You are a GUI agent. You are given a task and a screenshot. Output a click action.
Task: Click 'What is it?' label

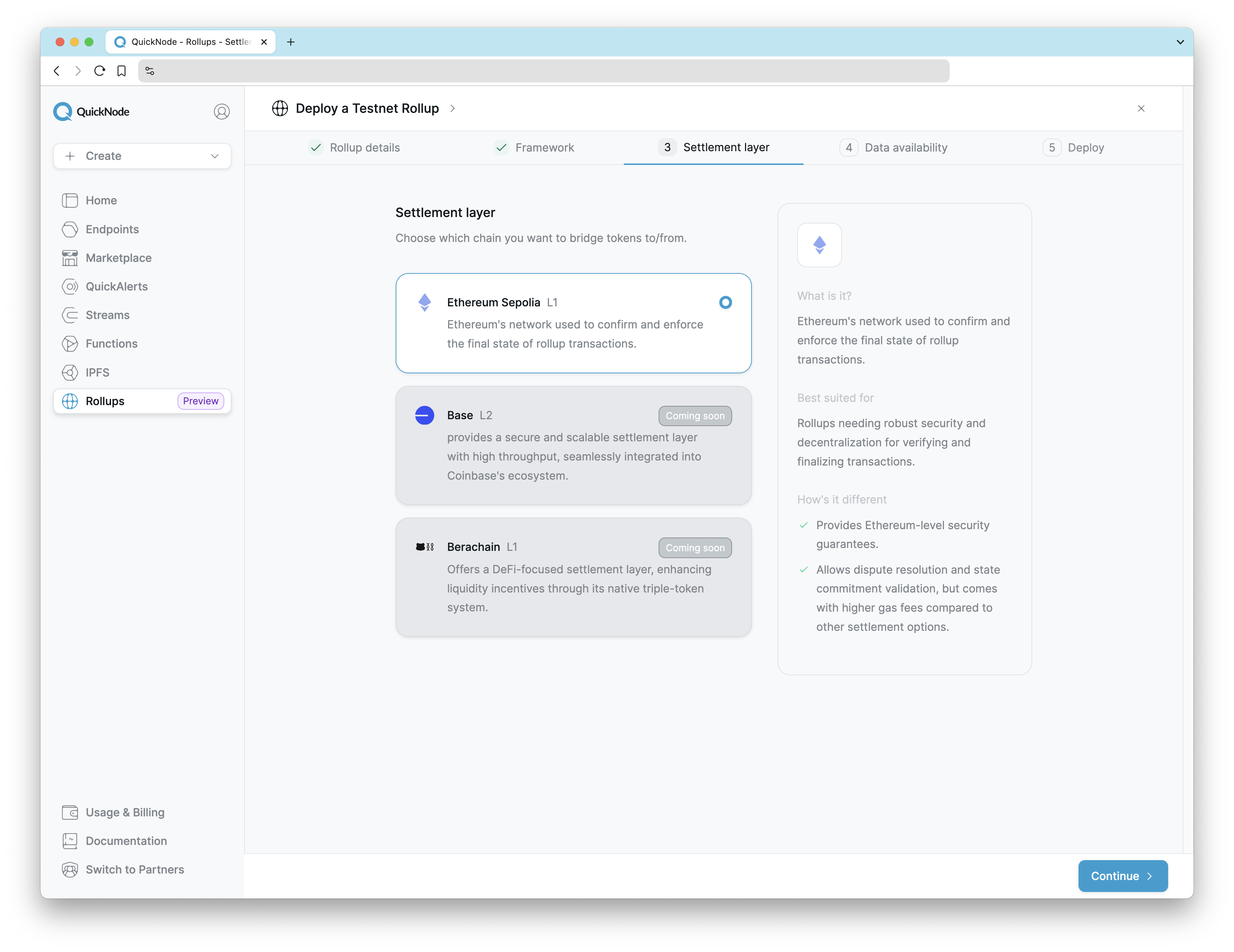tap(824, 296)
